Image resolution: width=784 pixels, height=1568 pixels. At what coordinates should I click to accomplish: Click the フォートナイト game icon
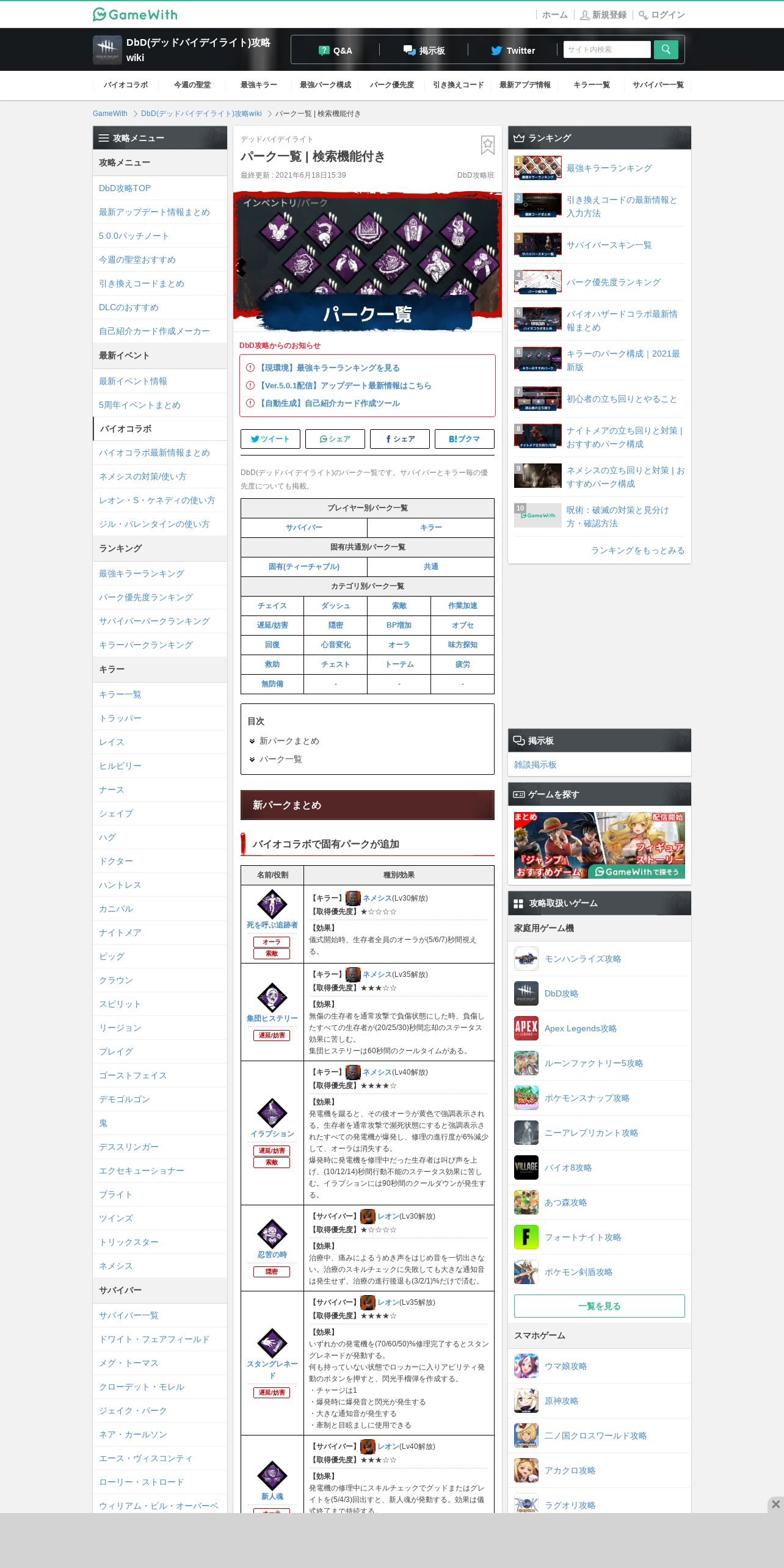point(526,1237)
